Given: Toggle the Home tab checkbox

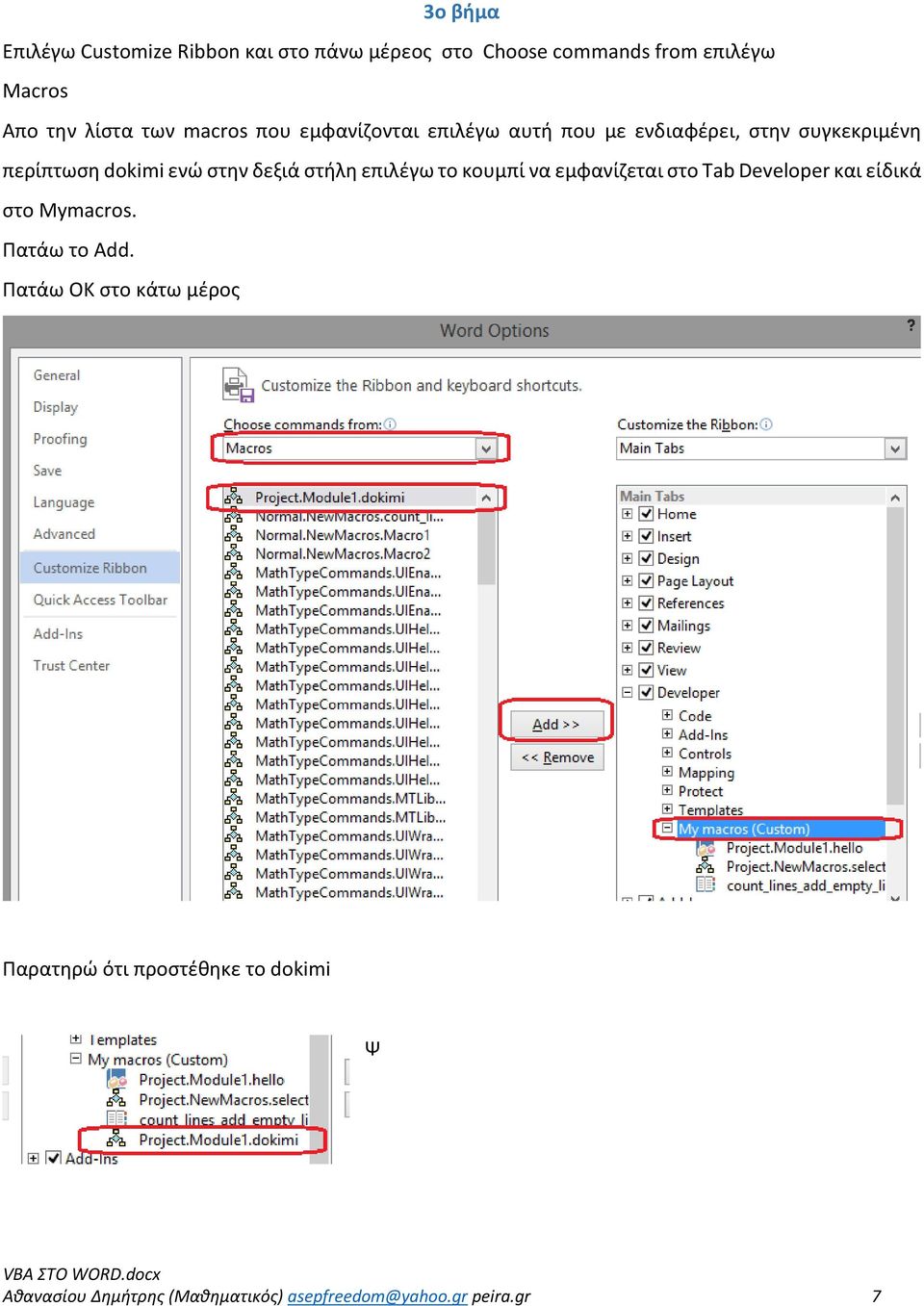Looking at the screenshot, I should 647,514.
